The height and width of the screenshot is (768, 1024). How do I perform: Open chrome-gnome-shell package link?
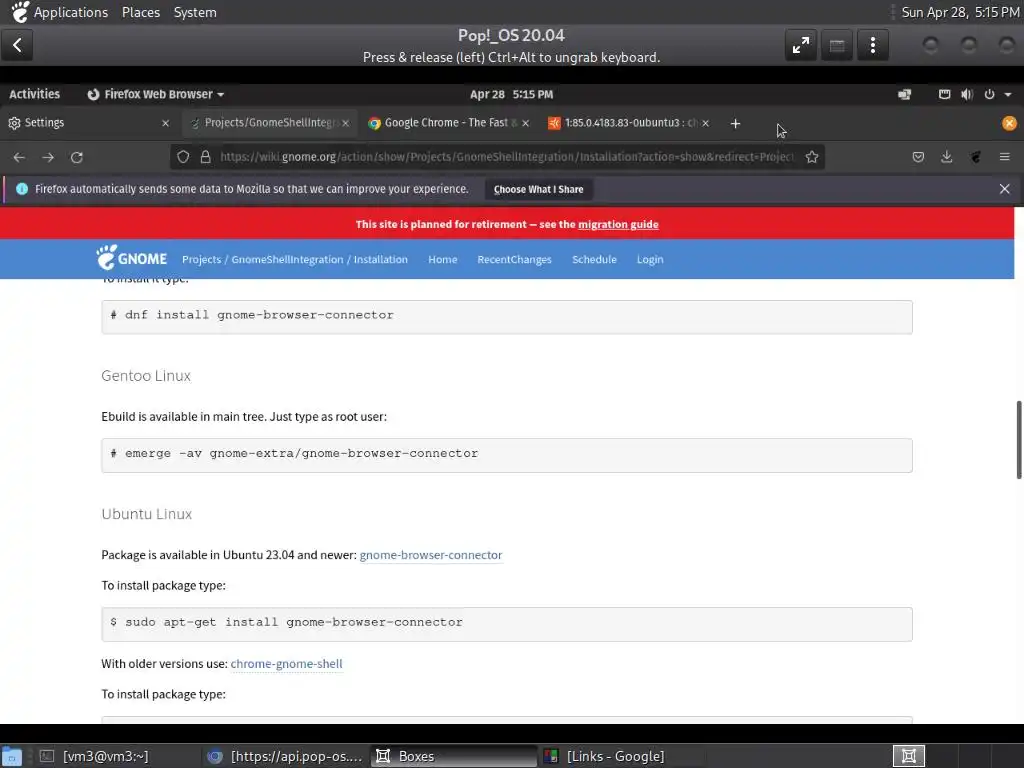pos(286,664)
